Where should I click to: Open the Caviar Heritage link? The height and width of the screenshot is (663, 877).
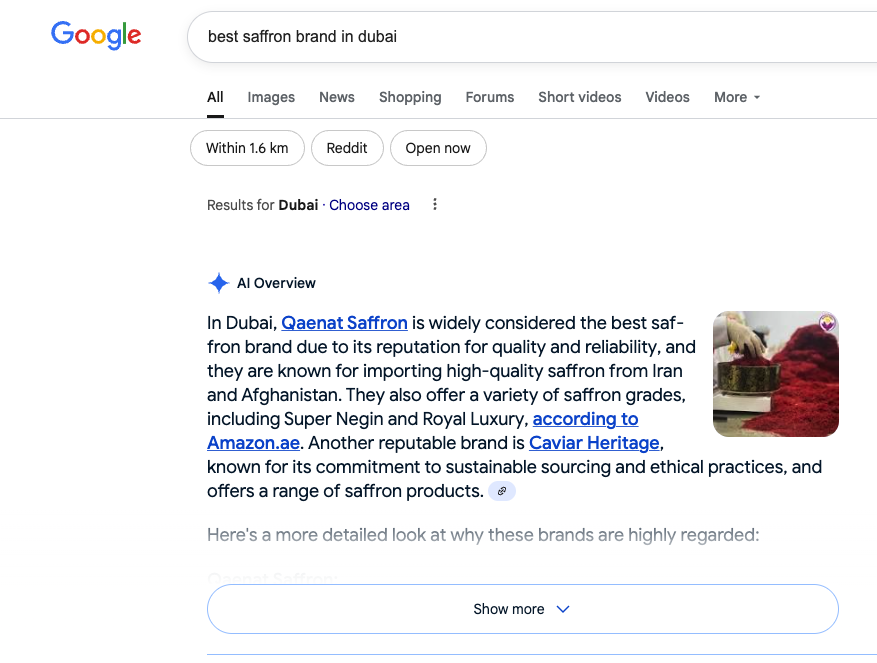tap(594, 443)
